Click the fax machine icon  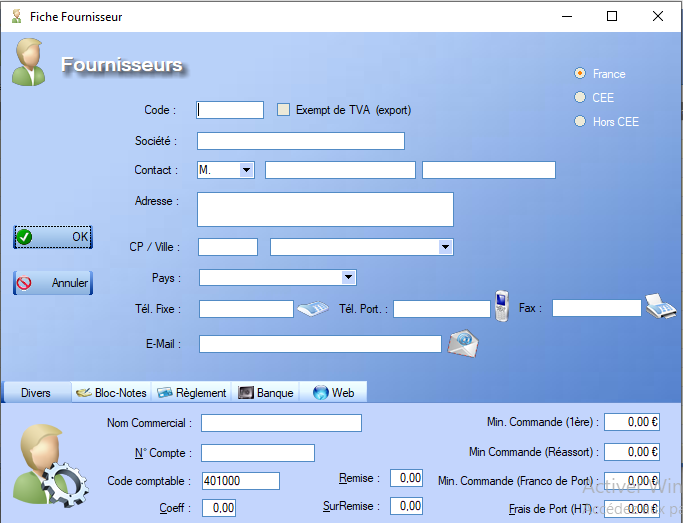(659, 306)
